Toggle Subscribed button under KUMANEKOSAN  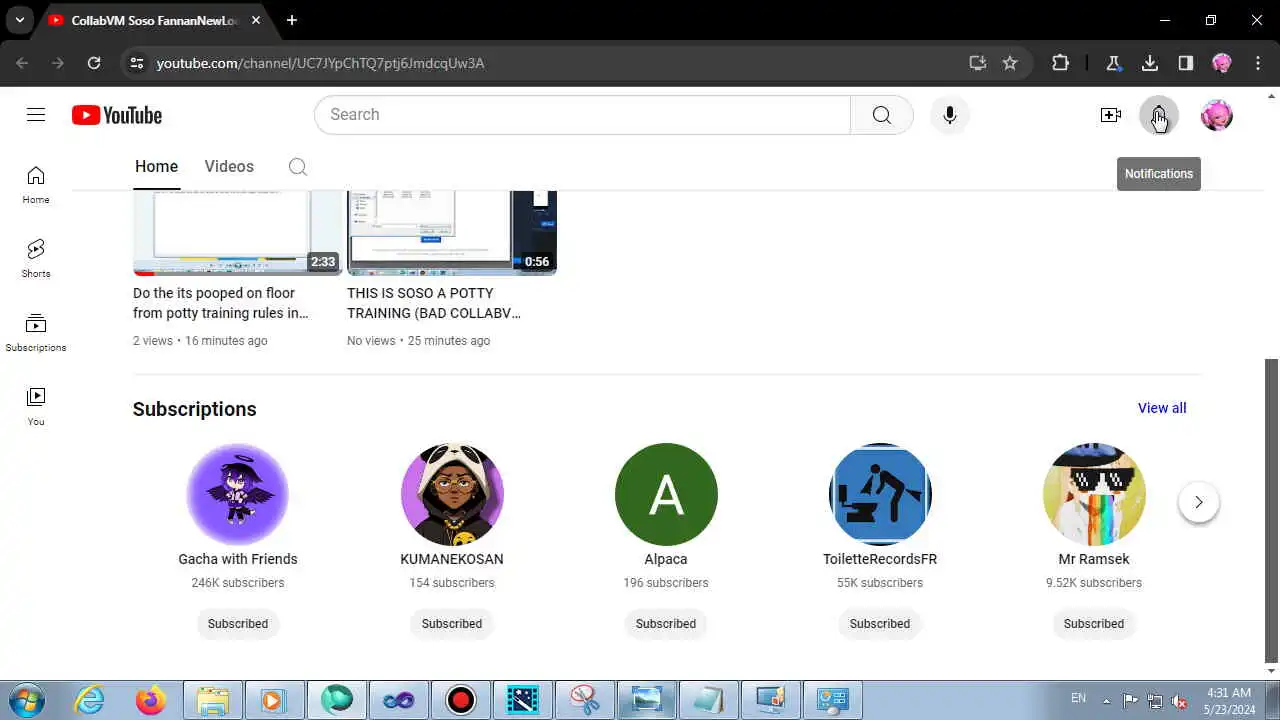tap(452, 624)
